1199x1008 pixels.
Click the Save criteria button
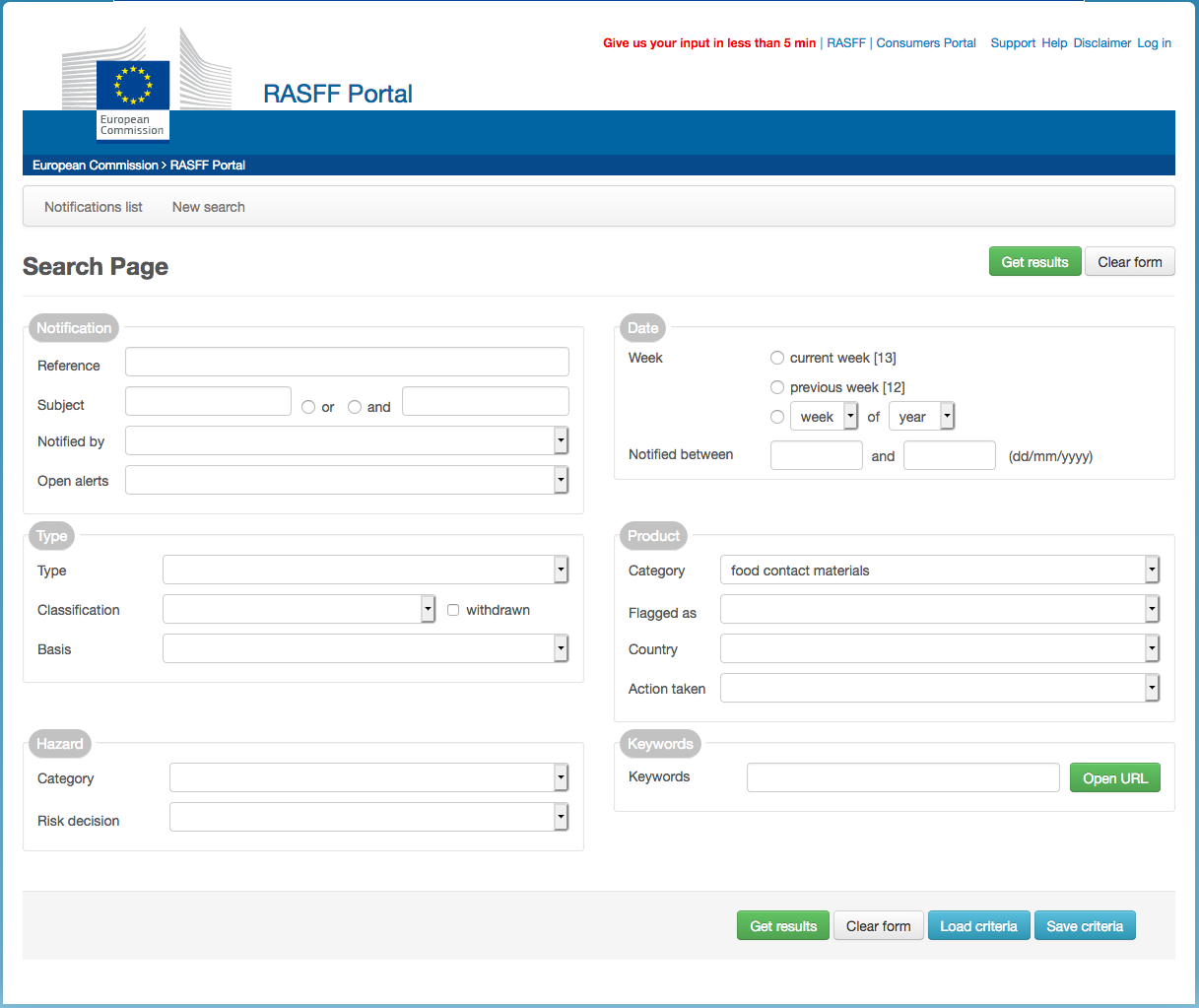click(x=1085, y=925)
